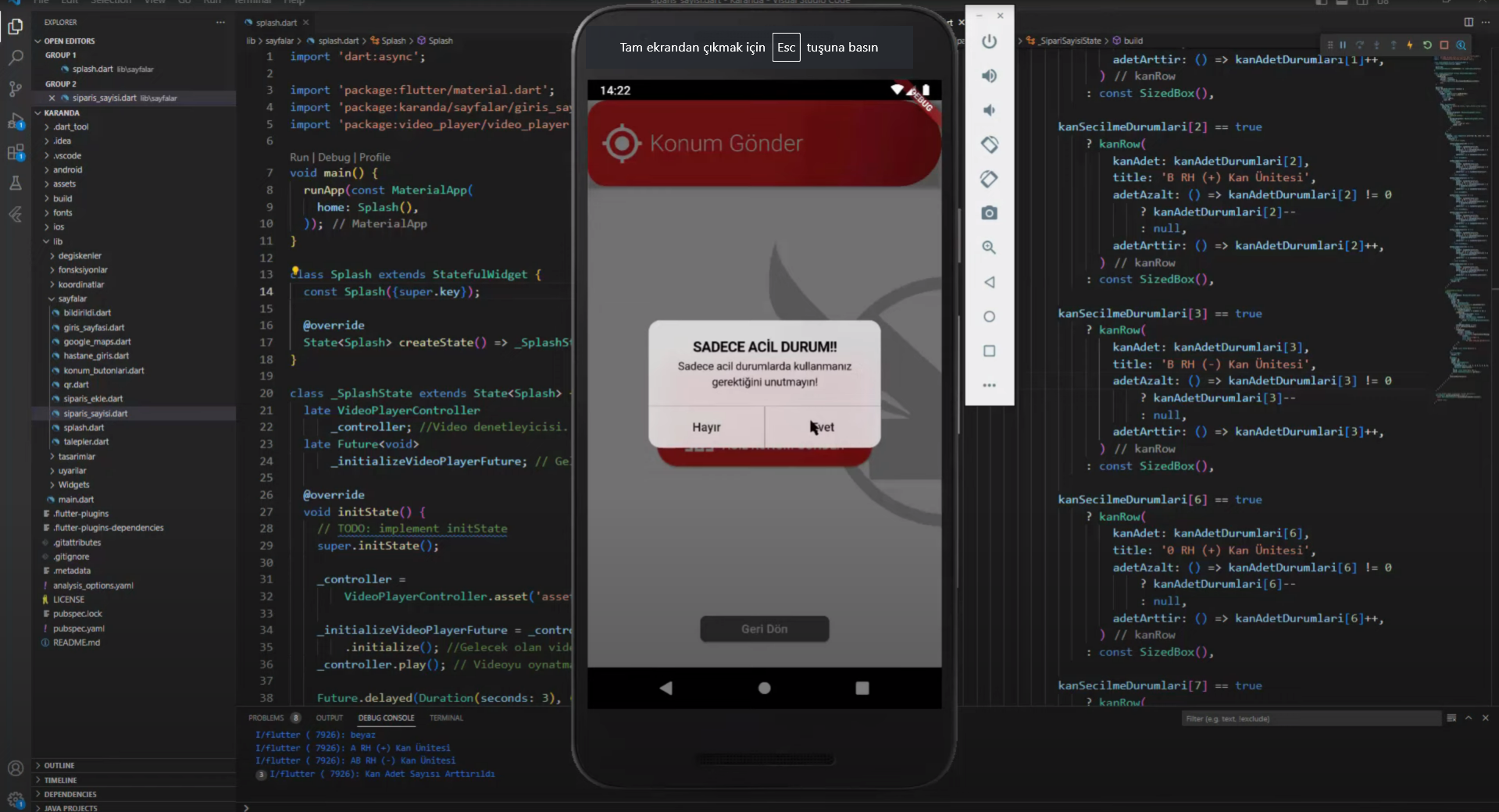Image resolution: width=1499 pixels, height=812 pixels.
Task: Open google_maps.dart in the explorer
Action: [x=97, y=341]
